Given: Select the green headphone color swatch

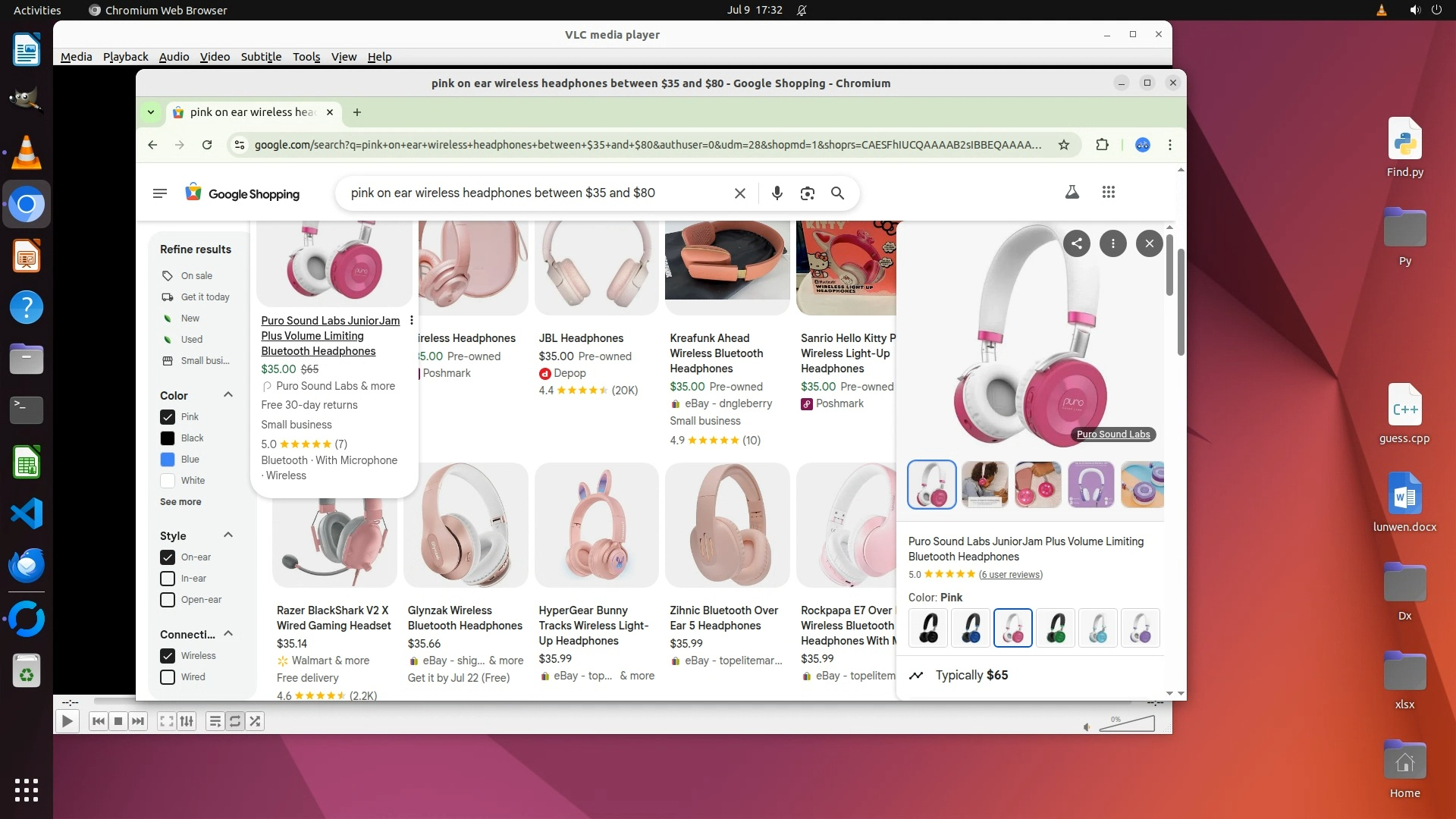Looking at the screenshot, I should (1055, 628).
